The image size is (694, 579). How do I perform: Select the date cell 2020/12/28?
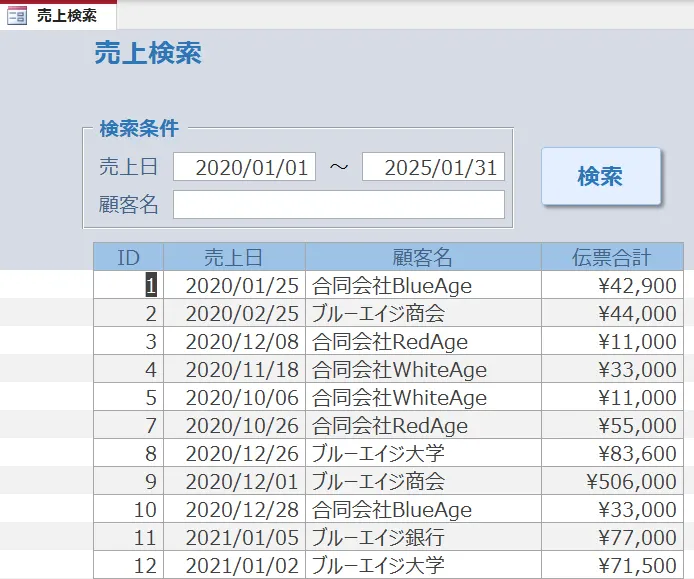[x=235, y=510]
